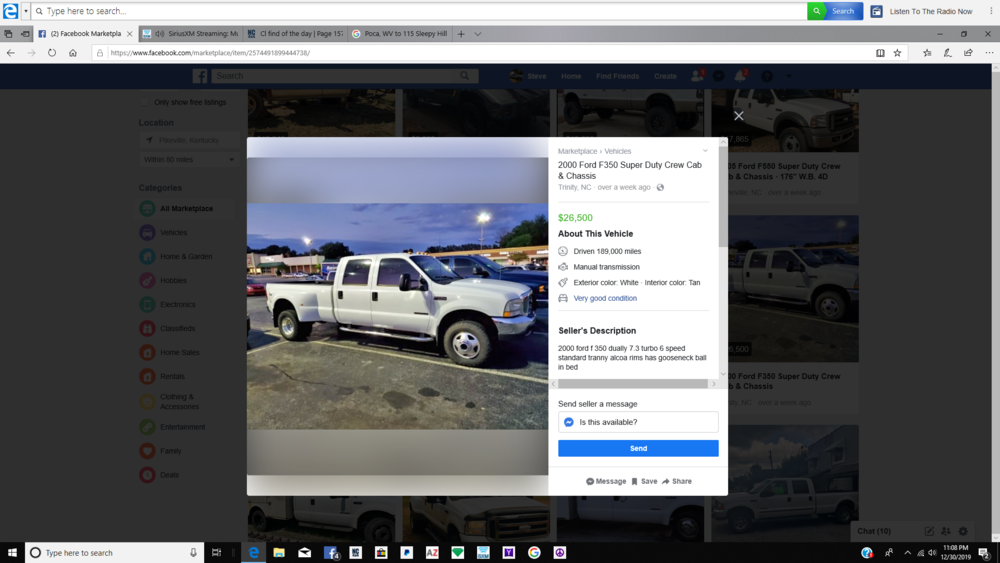The width and height of the screenshot is (1000, 563).
Task: Click the set tabs aside icon
Action: point(25,34)
